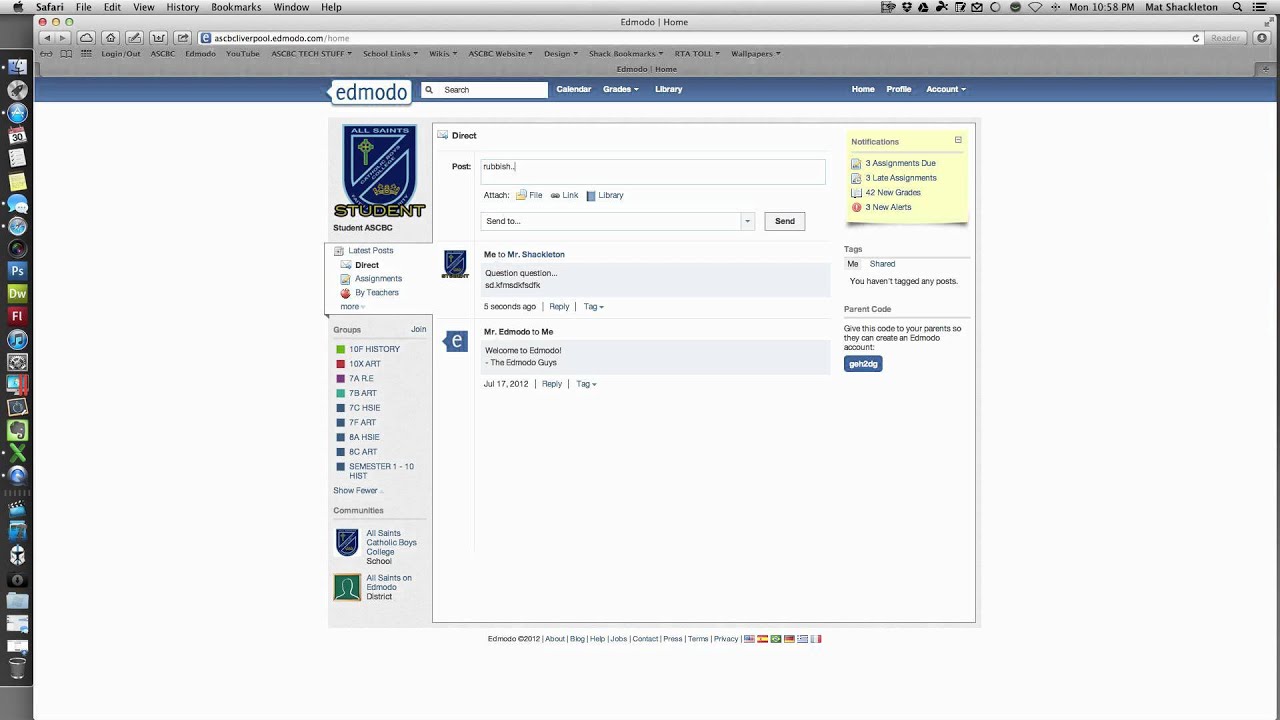Switch to the Shared tags tab
Viewport: 1280px width, 720px height.
pos(882,264)
